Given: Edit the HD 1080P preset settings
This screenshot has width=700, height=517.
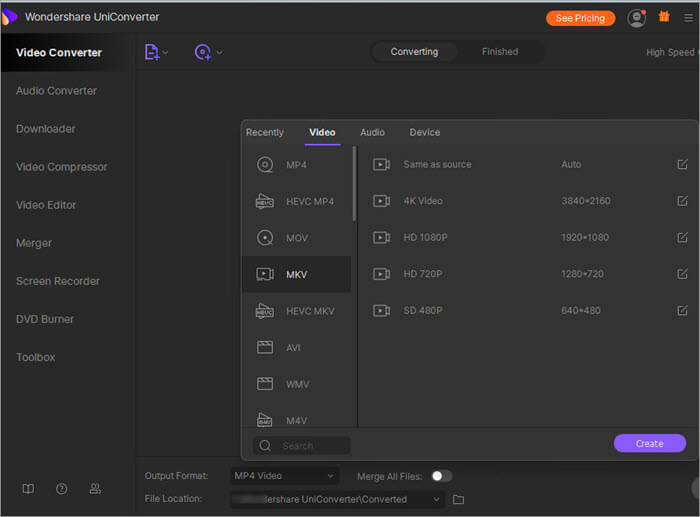Looking at the screenshot, I should [x=682, y=238].
